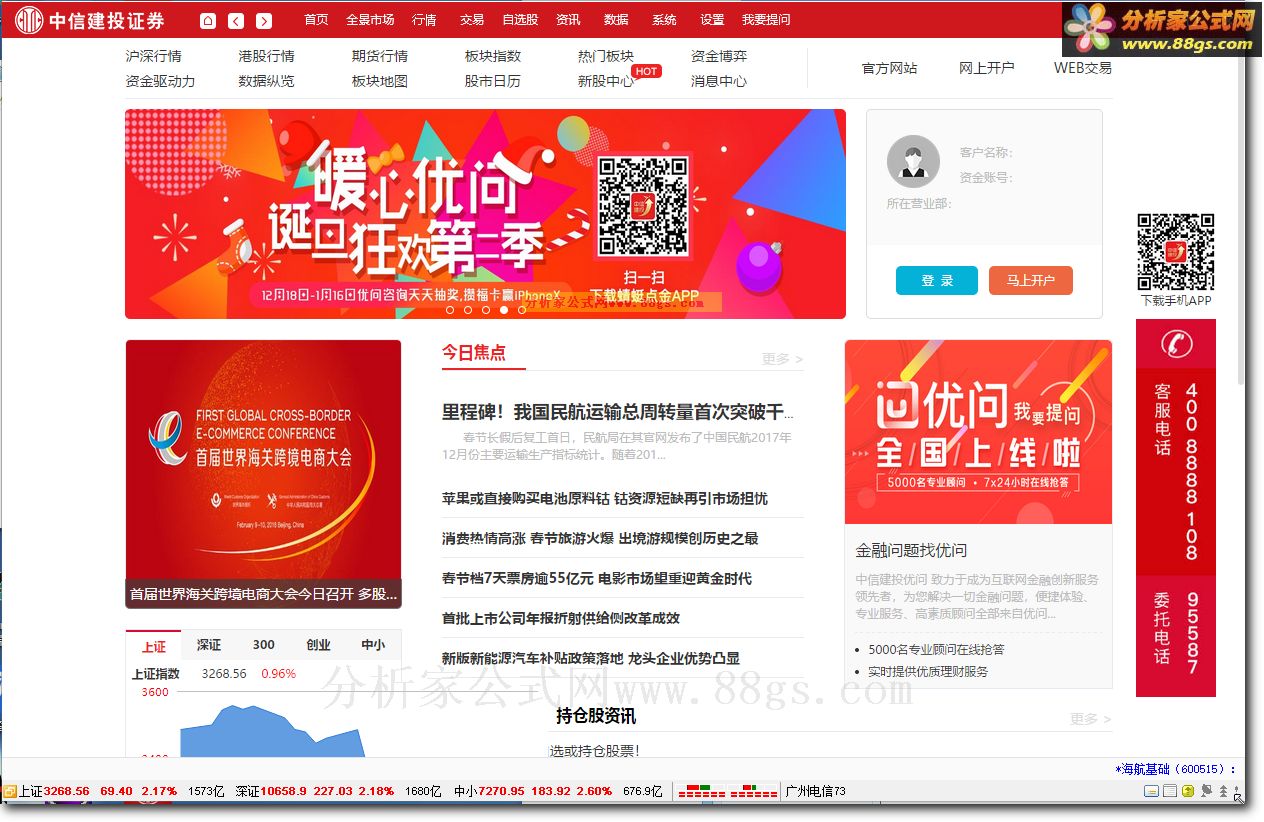1264x822 pixels.
Task: Open news 新版新能源汽车补贴政策落地
Action: (591, 658)
